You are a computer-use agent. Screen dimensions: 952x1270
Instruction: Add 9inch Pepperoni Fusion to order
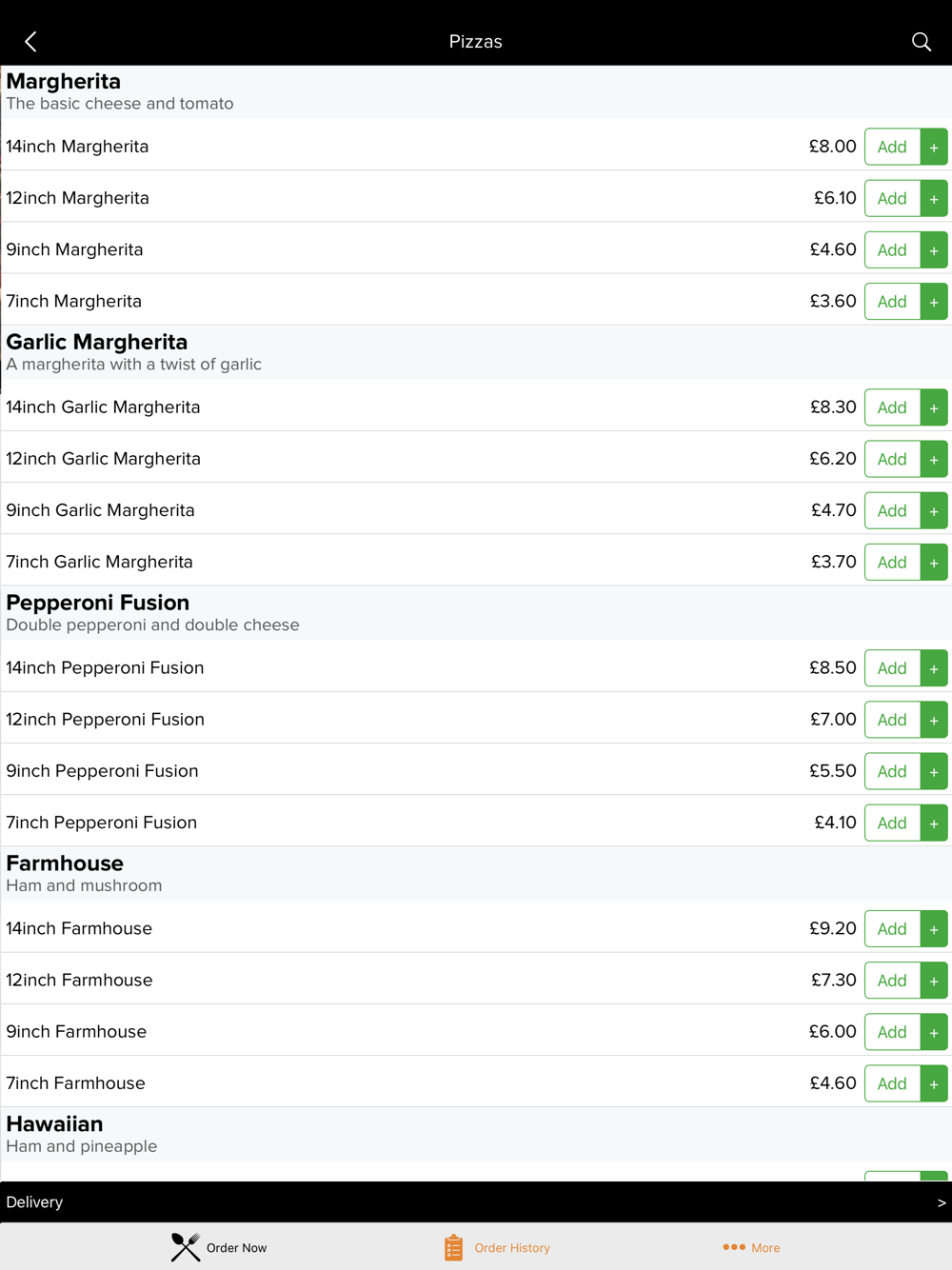[892, 771]
